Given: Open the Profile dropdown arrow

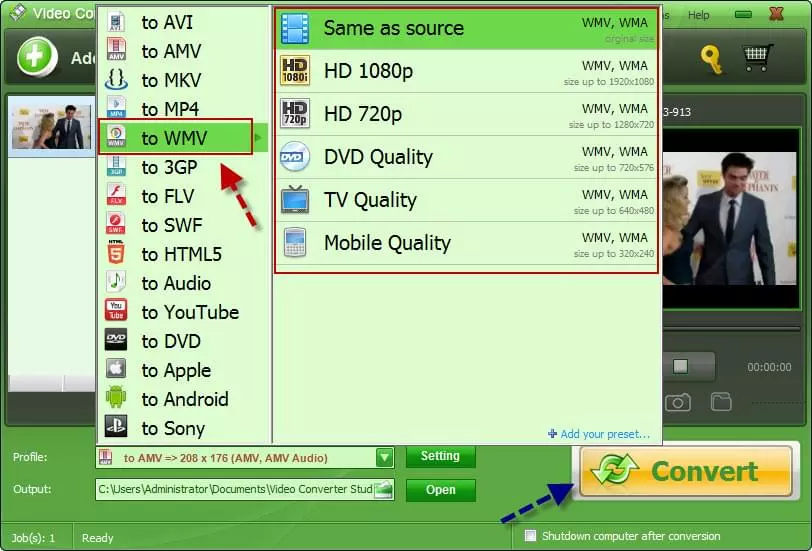Looking at the screenshot, I should (x=385, y=457).
